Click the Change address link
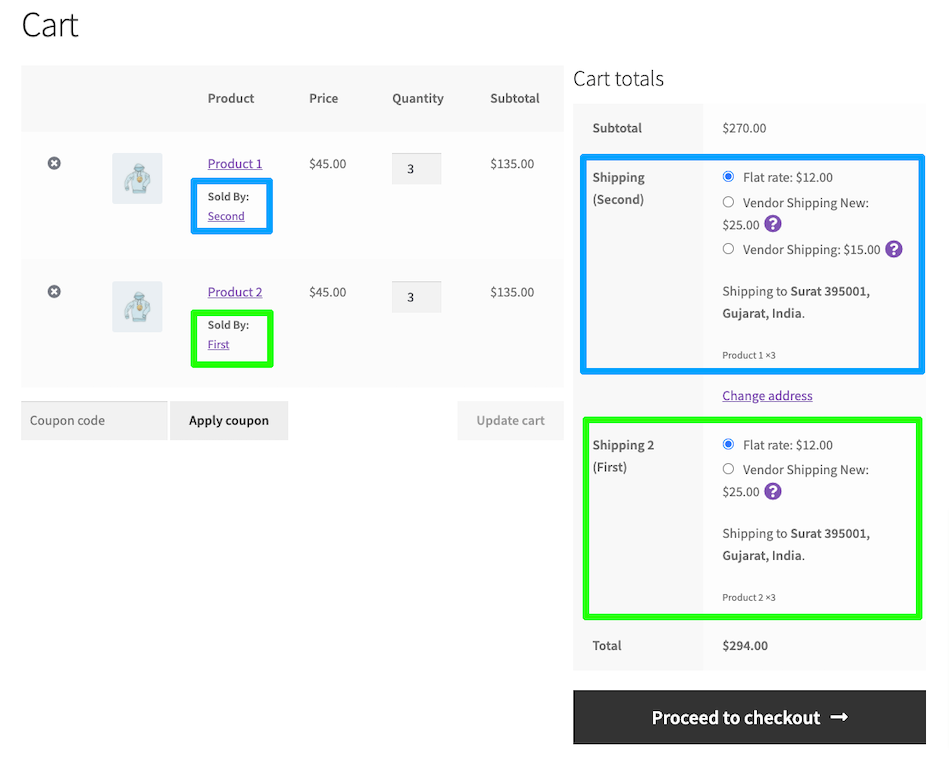The height and width of the screenshot is (764, 949). [767, 396]
